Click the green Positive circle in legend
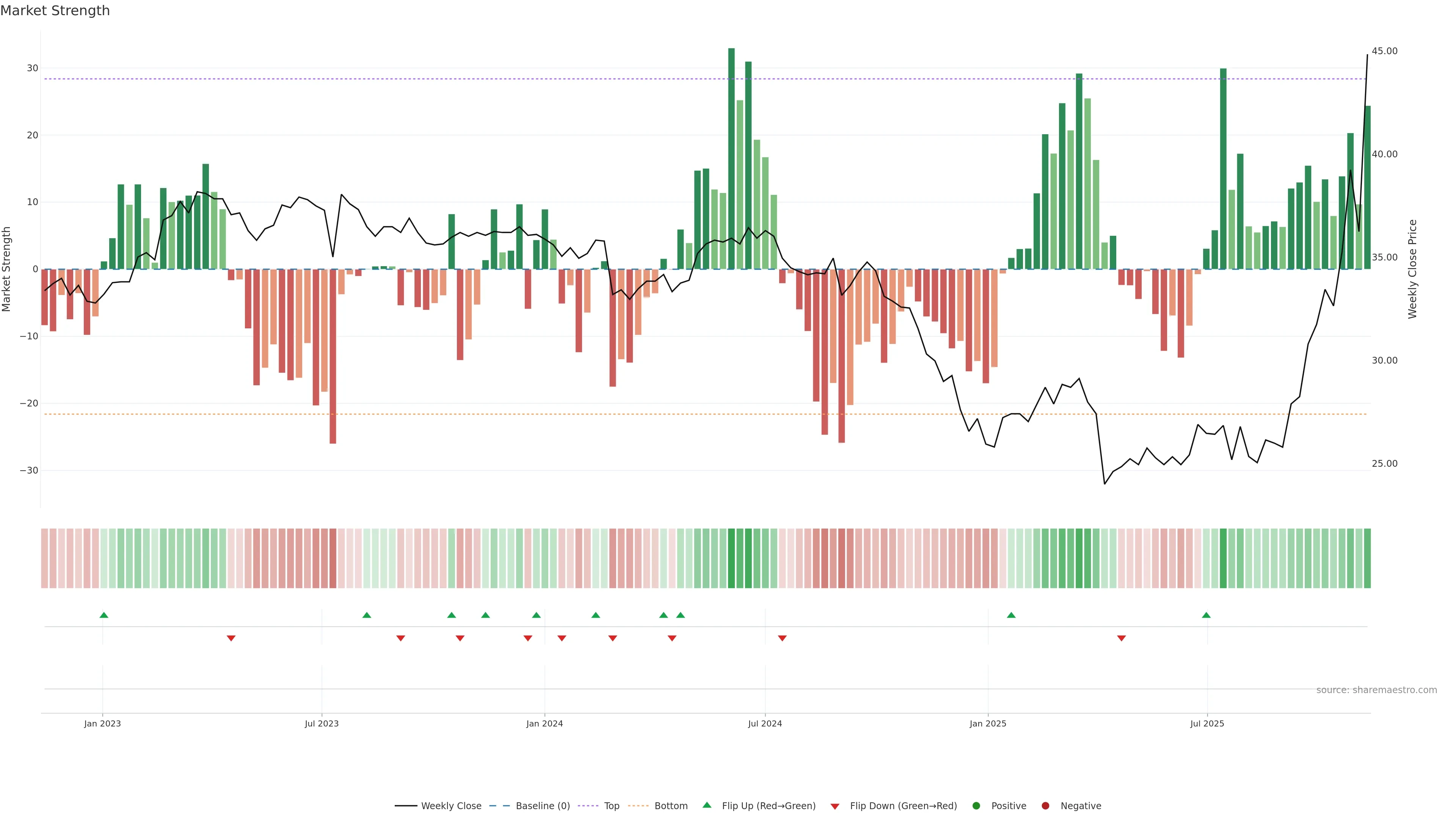 (976, 805)
